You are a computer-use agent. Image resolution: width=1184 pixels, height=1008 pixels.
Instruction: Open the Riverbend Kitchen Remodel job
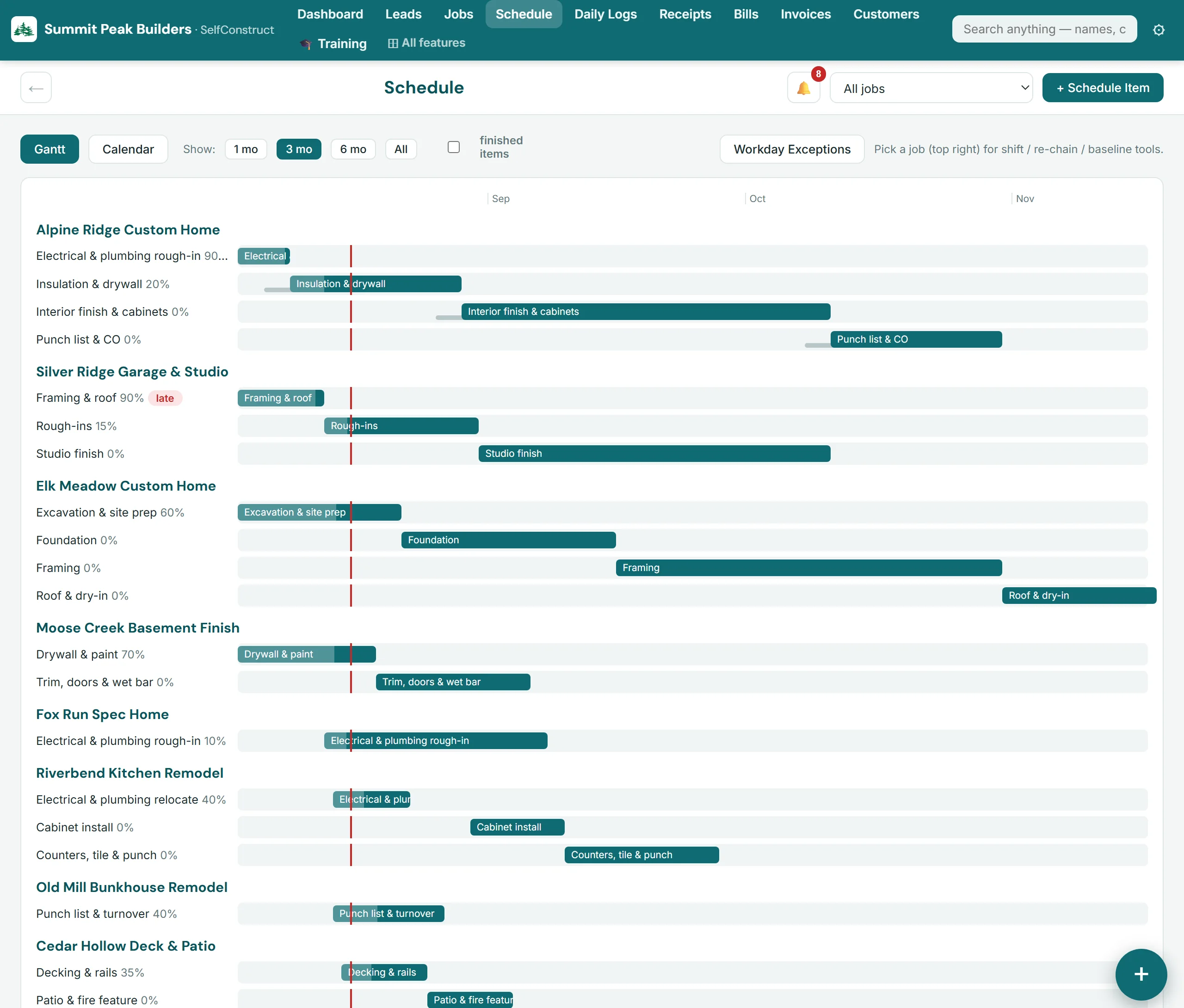129,773
